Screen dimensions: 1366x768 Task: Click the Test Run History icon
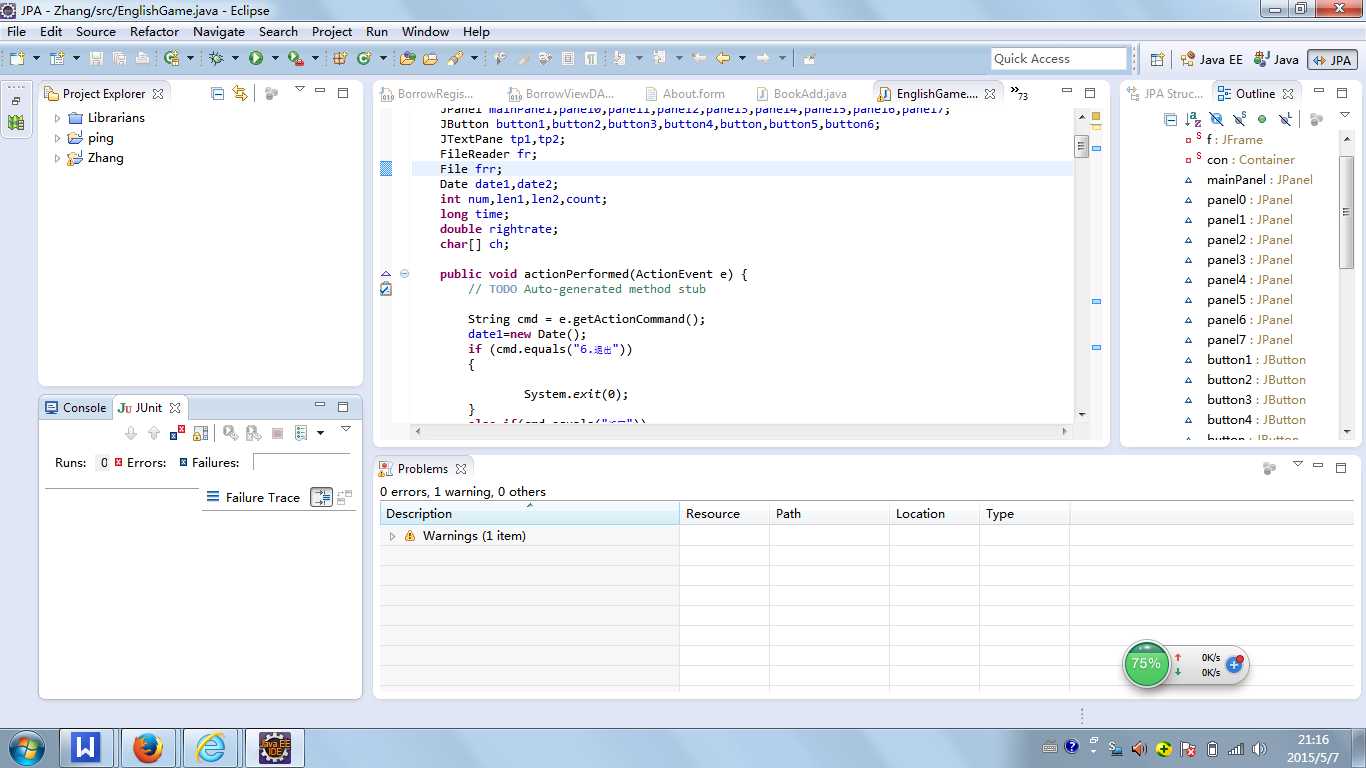coord(300,433)
